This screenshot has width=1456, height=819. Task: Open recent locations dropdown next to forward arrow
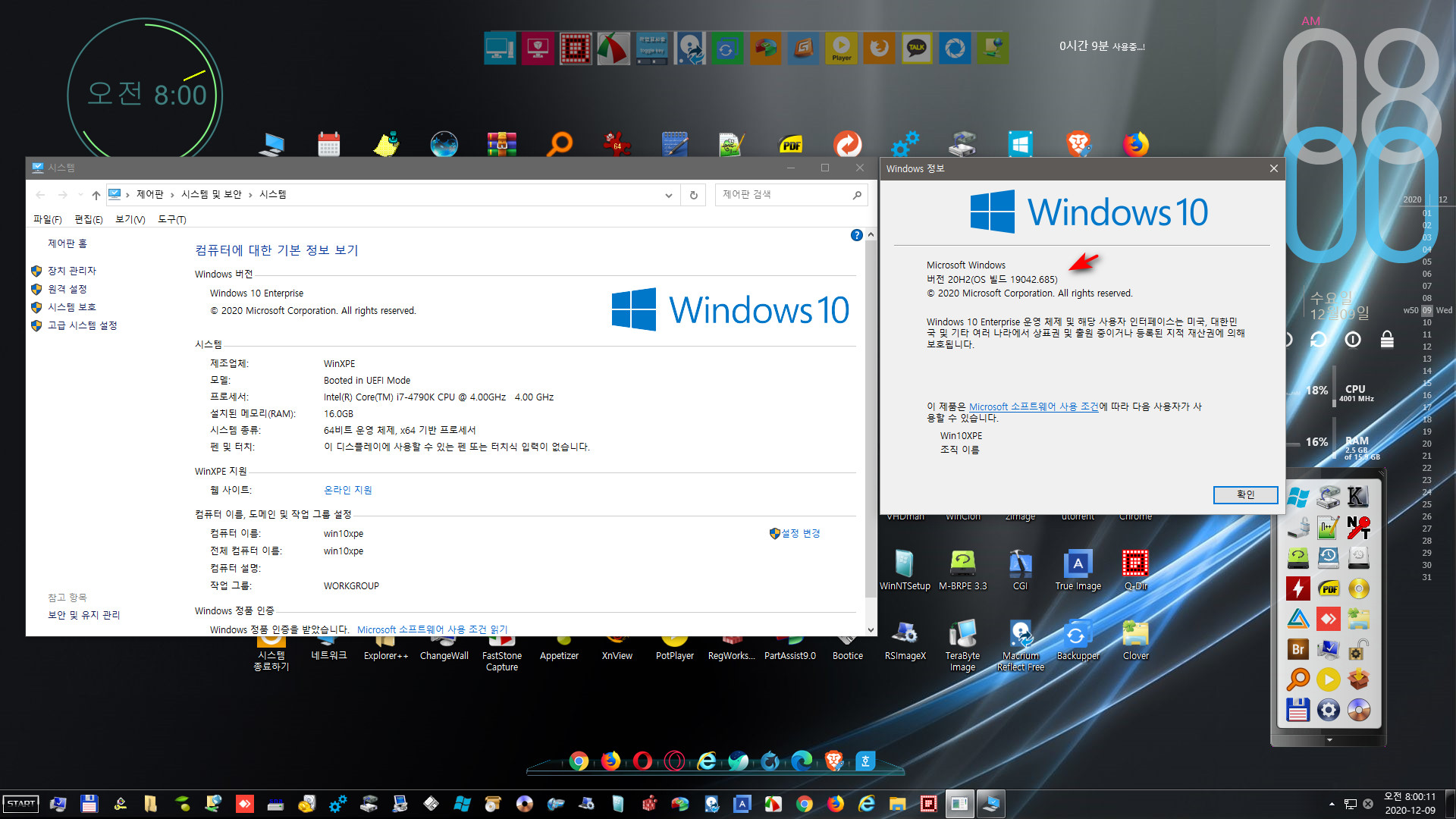[x=80, y=195]
